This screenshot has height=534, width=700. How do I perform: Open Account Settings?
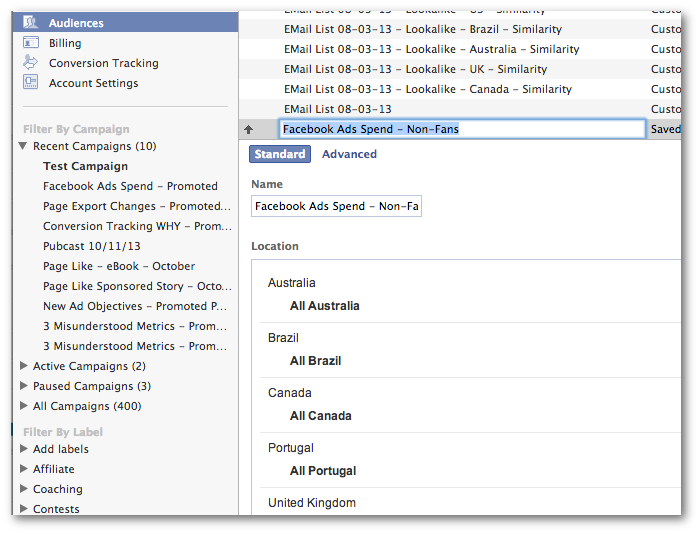tap(94, 83)
